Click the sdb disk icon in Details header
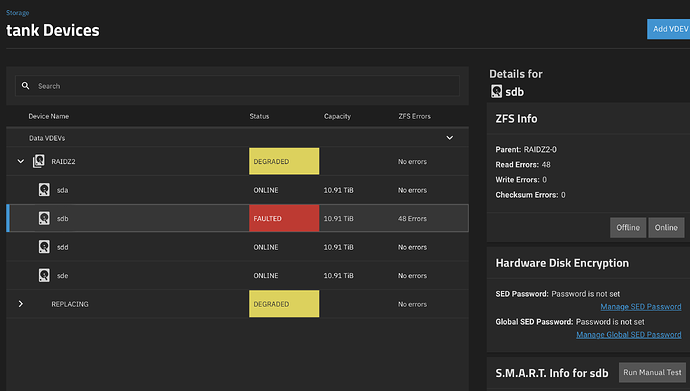 (496, 91)
